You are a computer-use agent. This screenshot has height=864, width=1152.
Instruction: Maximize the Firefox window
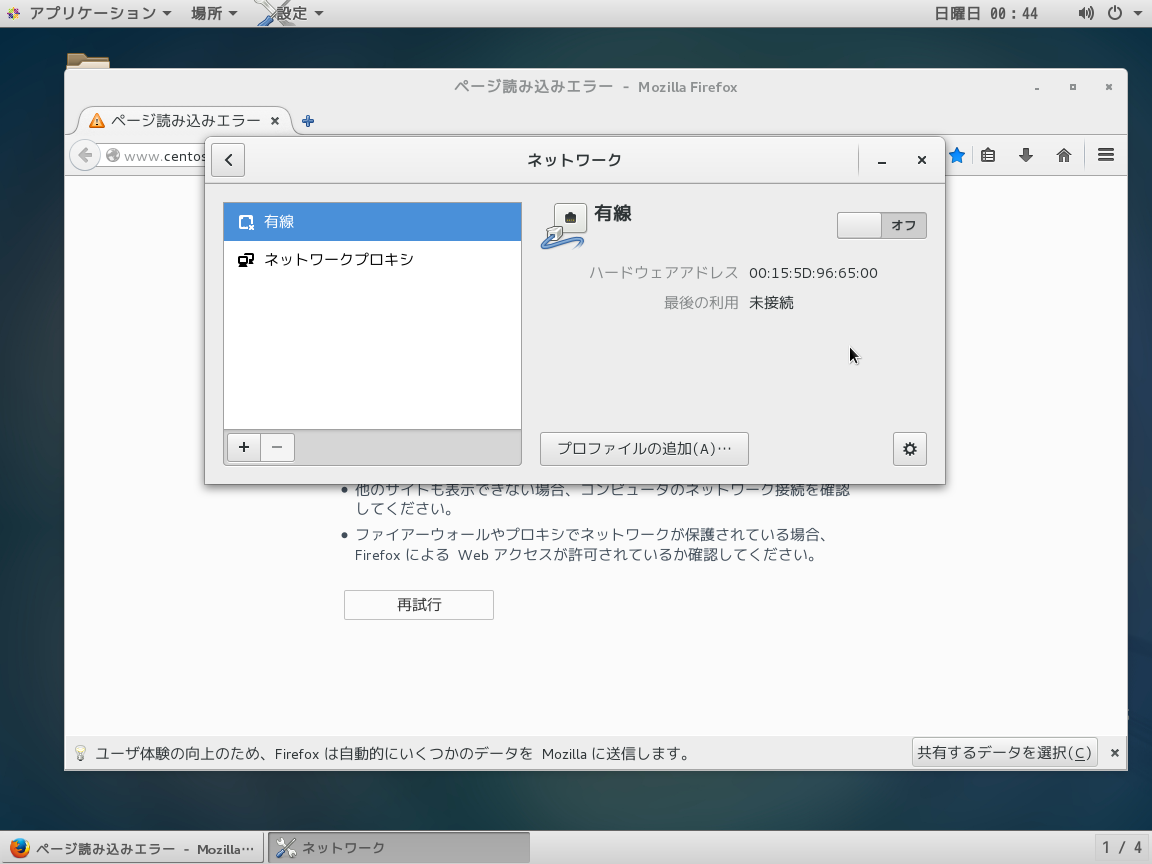[1073, 87]
